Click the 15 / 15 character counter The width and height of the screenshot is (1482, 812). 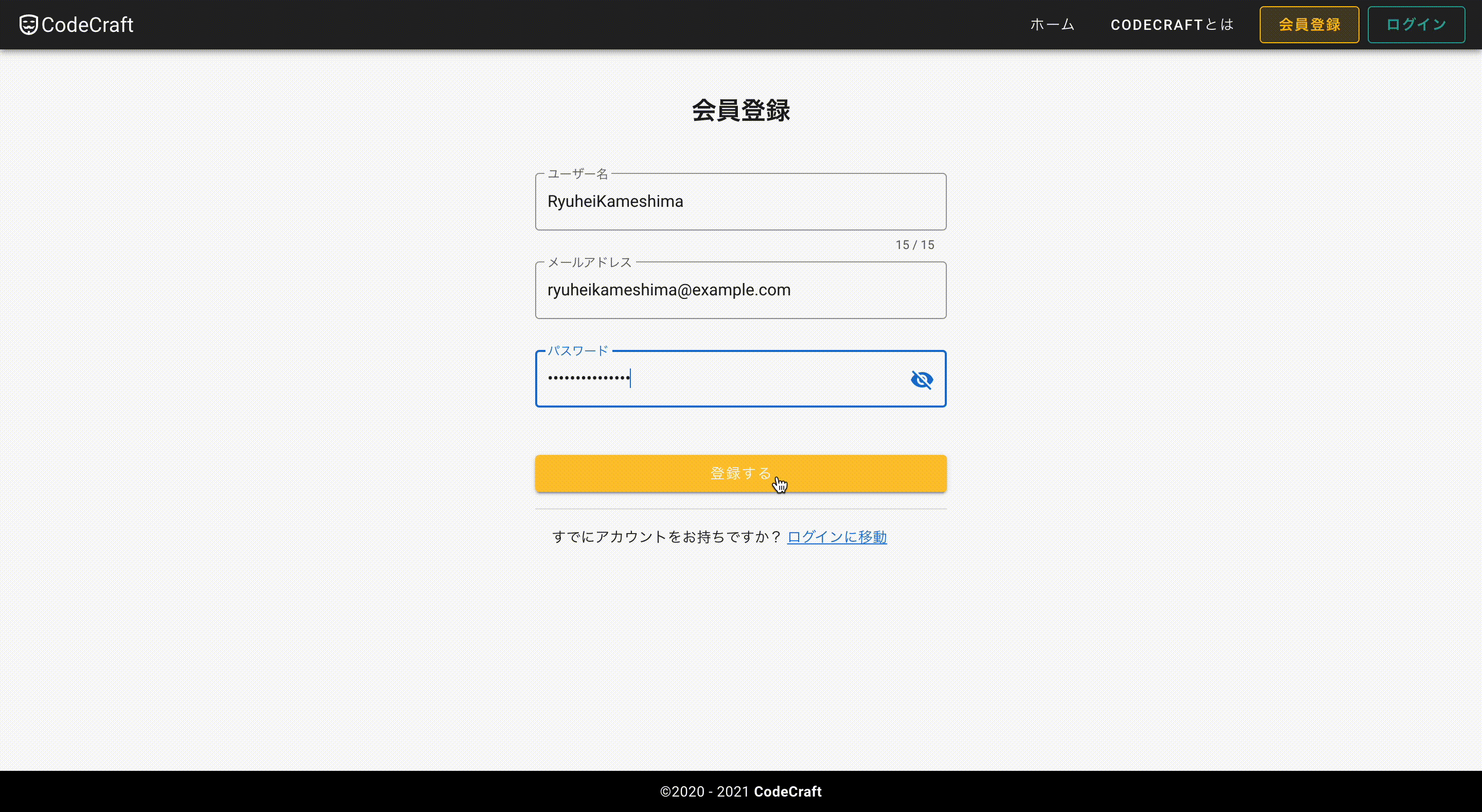pos(914,245)
